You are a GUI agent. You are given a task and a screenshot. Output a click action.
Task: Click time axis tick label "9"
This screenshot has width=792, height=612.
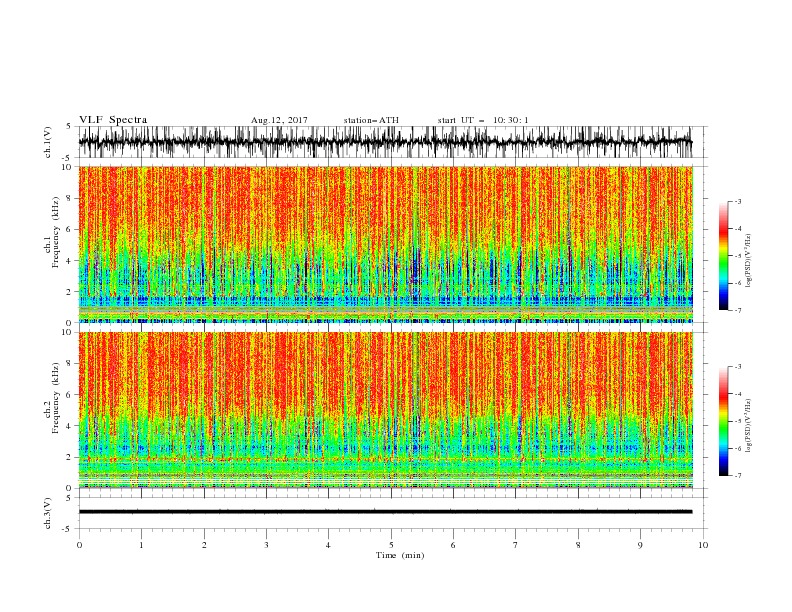(x=640, y=545)
